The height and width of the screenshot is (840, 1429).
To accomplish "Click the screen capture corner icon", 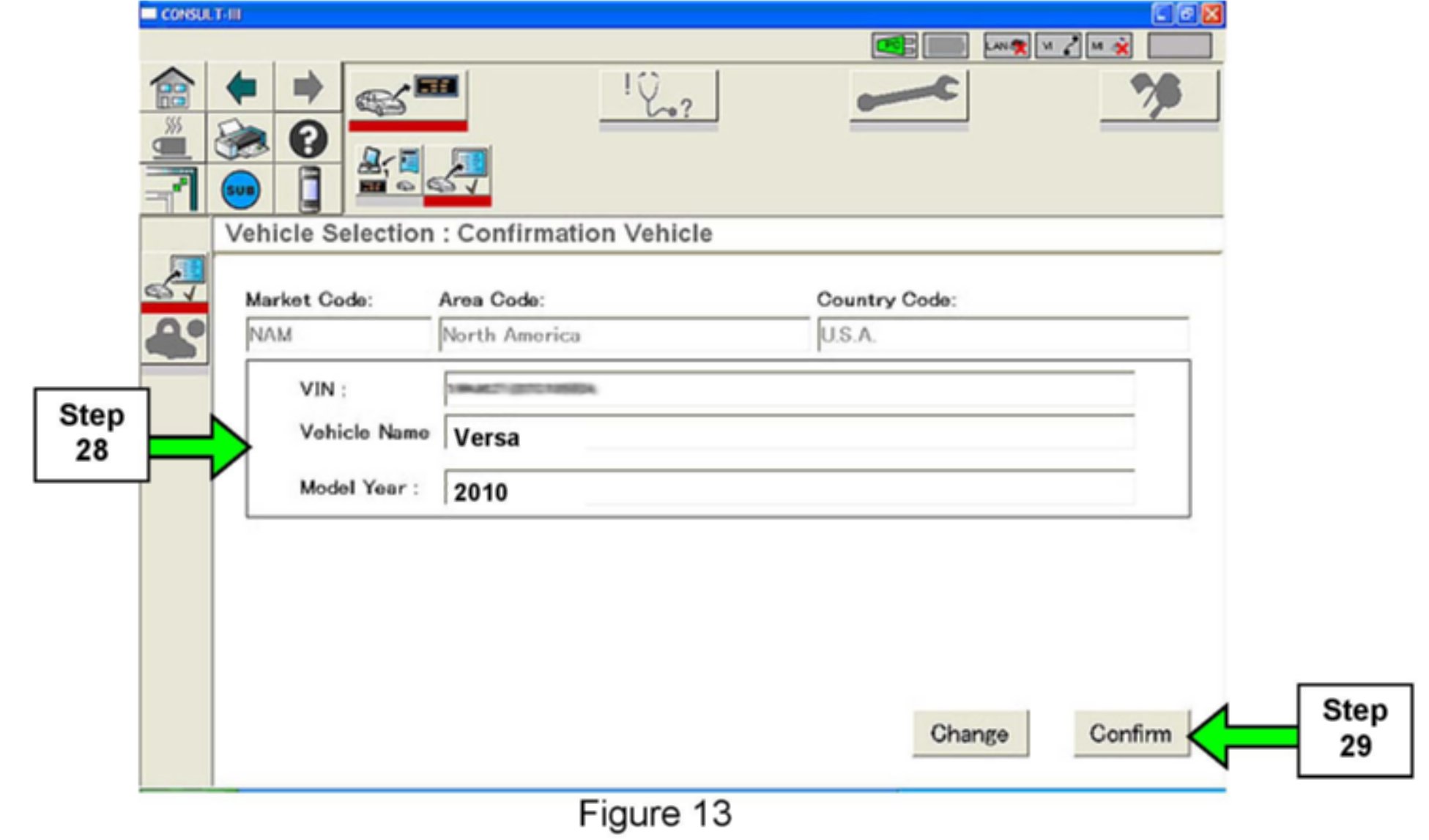I will point(173,189).
